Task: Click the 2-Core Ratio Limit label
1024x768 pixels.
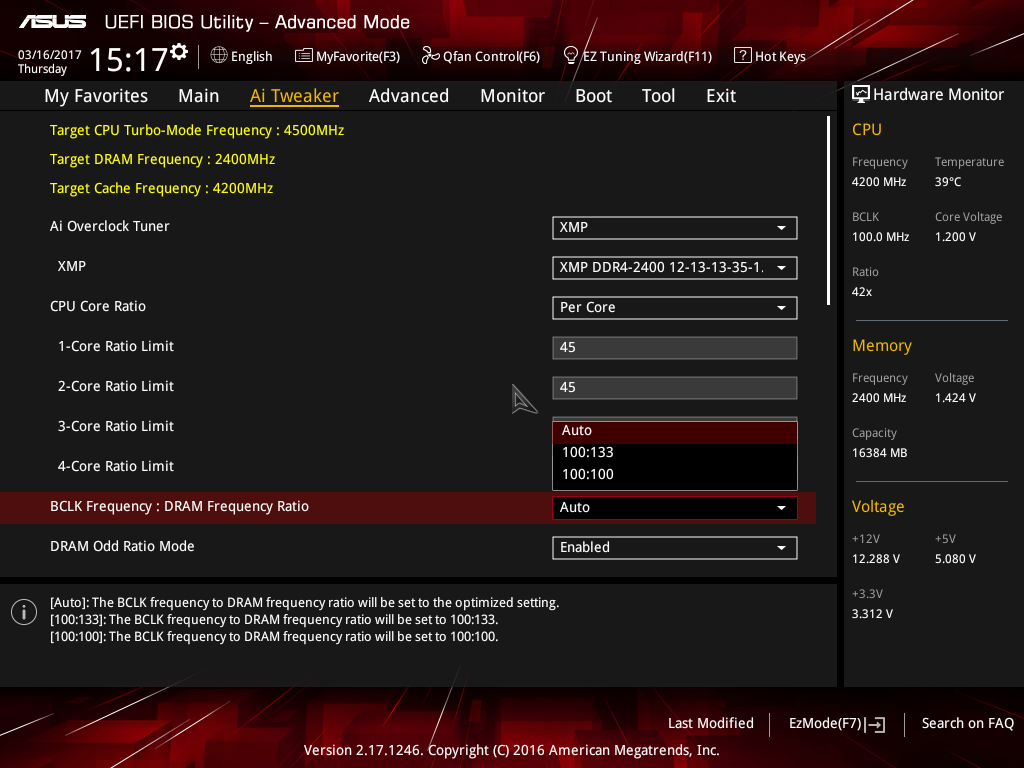Action: (x=116, y=386)
